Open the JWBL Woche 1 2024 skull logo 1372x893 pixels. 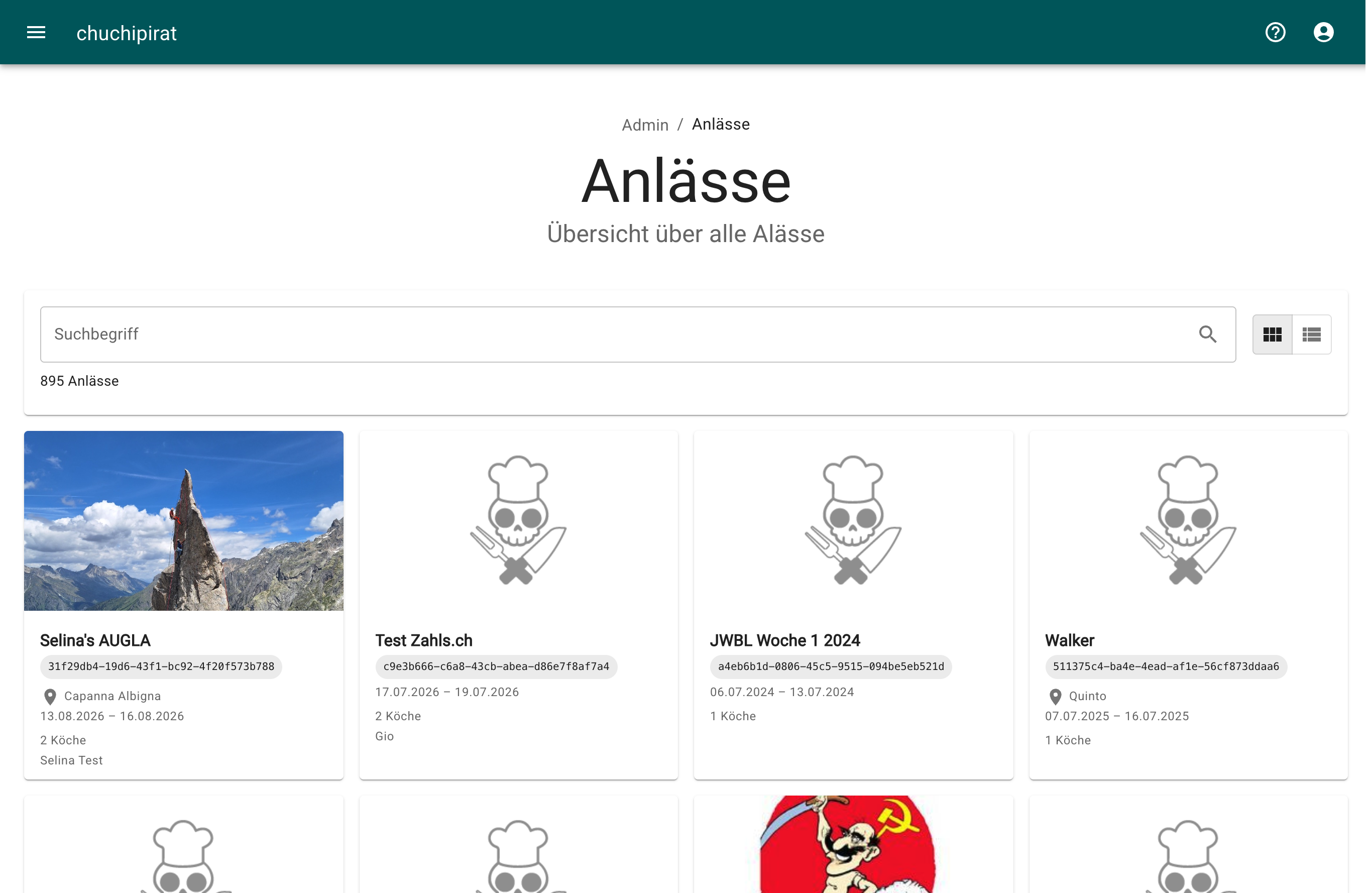point(853,520)
